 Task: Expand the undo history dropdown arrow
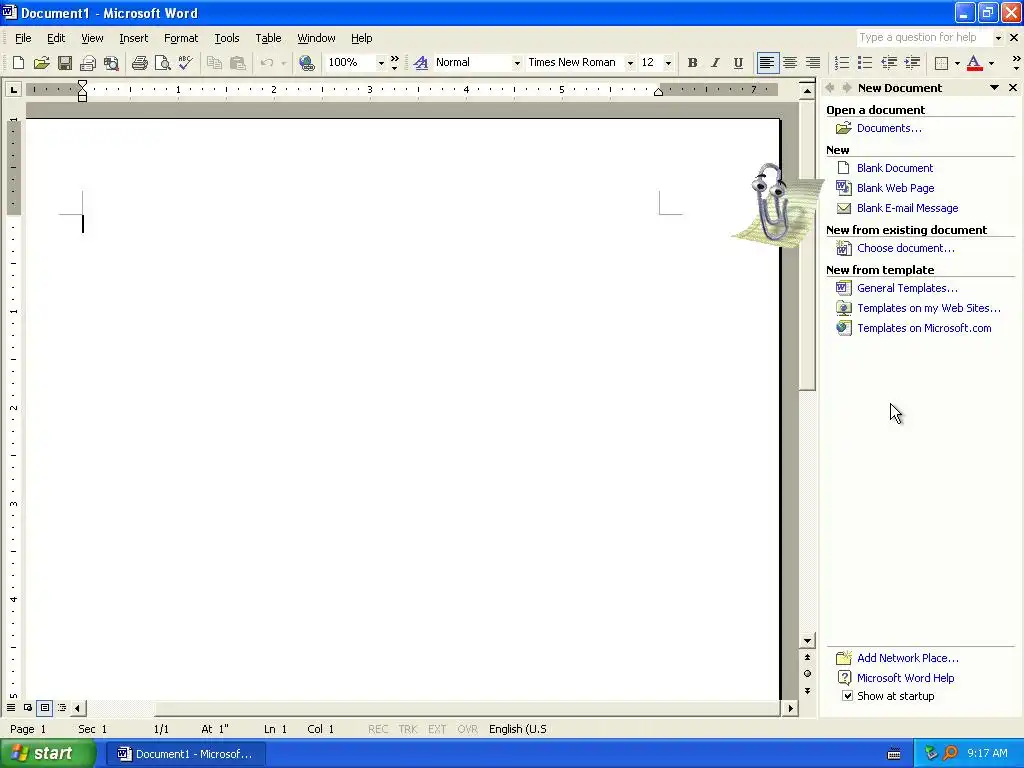pos(283,63)
